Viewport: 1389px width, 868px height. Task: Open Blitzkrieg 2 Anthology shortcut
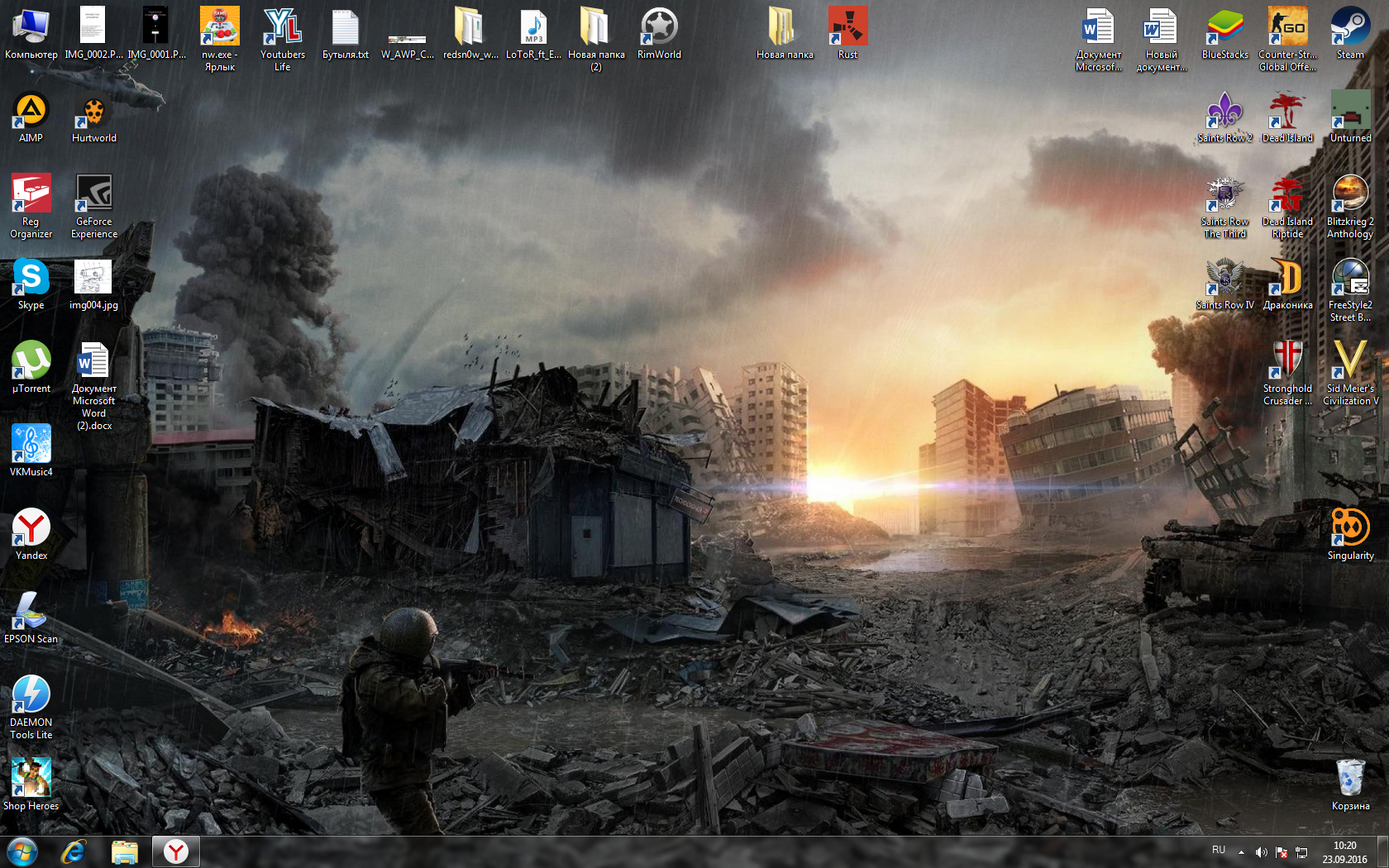click(x=1350, y=207)
